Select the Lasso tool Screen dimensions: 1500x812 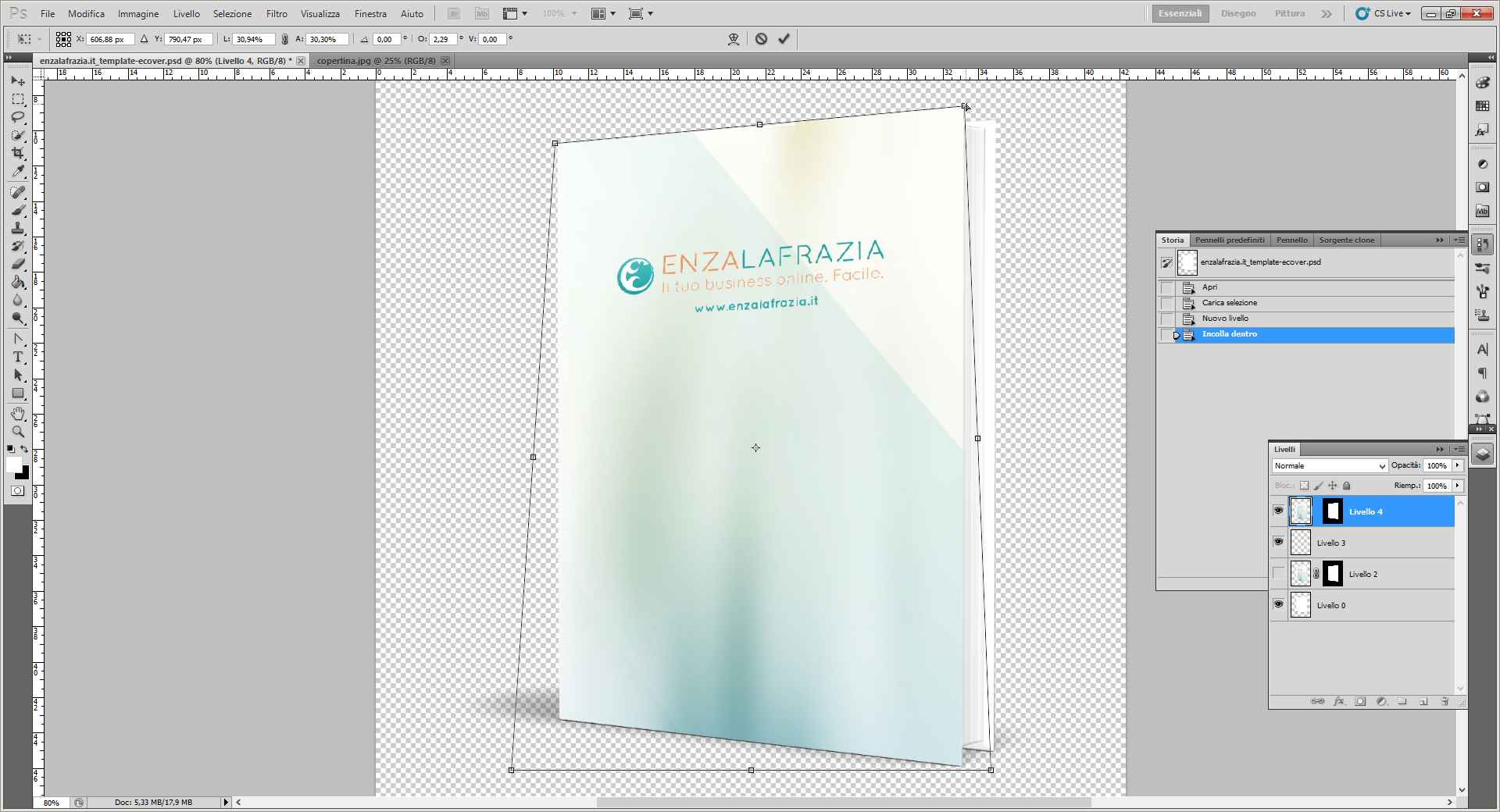tap(18, 117)
